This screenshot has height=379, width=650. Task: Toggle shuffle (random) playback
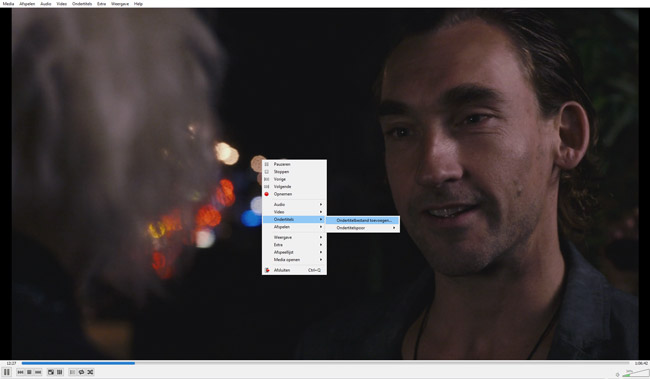(x=90, y=372)
